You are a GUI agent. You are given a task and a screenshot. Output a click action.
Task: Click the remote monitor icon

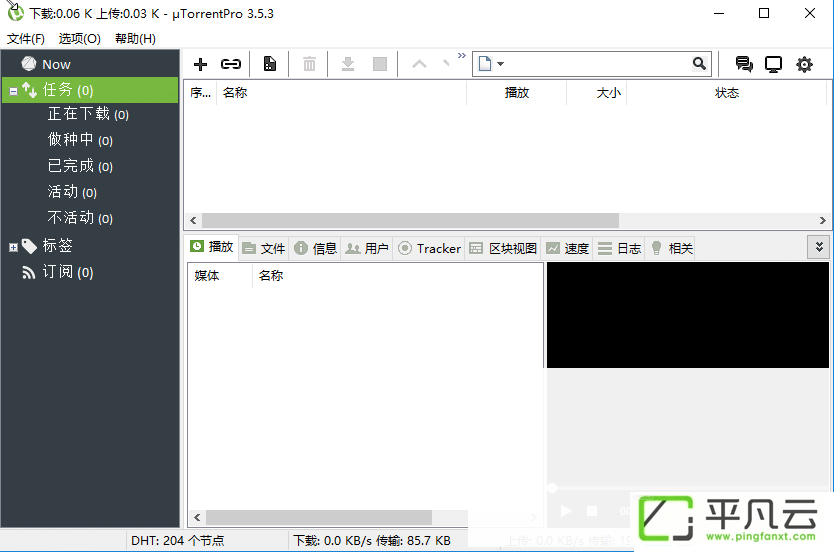click(773, 64)
